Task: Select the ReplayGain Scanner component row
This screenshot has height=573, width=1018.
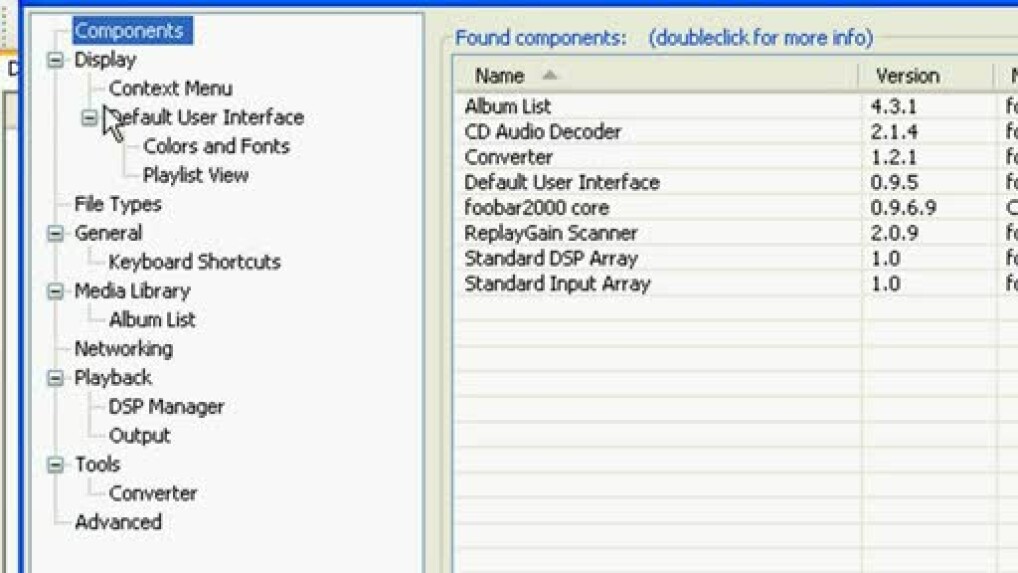Action: tap(550, 233)
